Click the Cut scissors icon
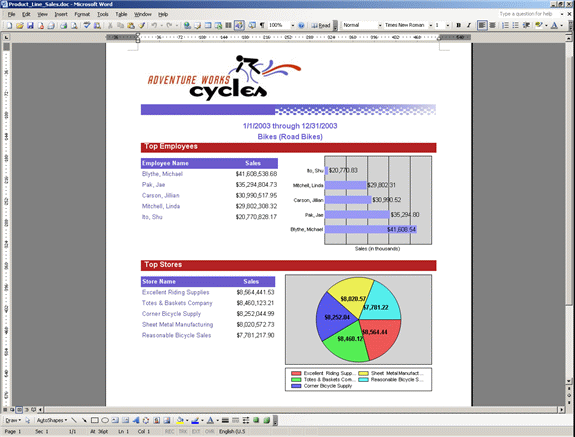Viewport: 575px width, 437px height. pyautogui.click(x=110, y=25)
